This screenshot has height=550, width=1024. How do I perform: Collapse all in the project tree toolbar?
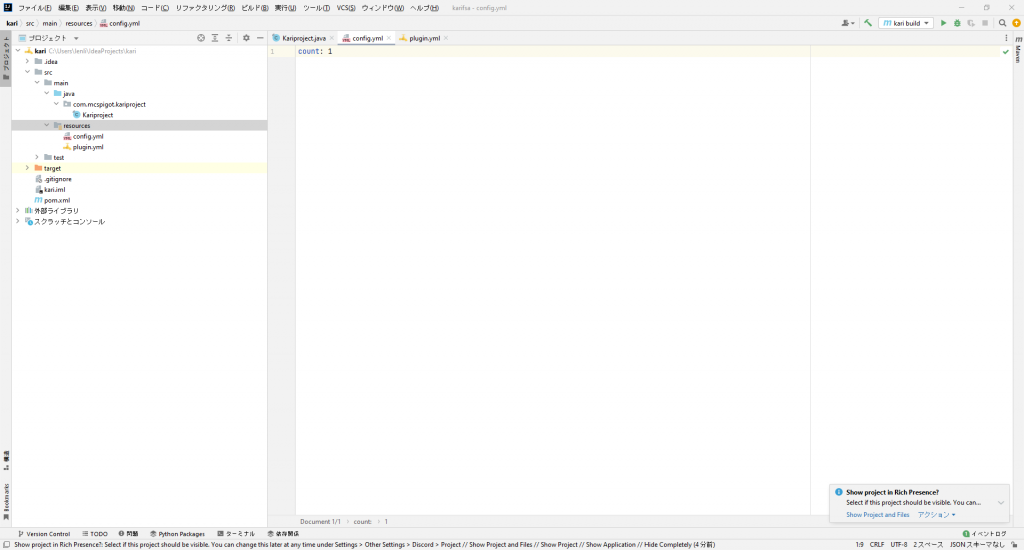click(x=229, y=38)
